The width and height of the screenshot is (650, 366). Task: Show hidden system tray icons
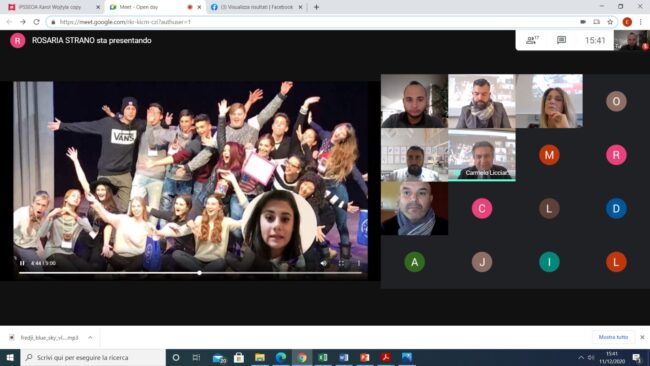[581, 357]
